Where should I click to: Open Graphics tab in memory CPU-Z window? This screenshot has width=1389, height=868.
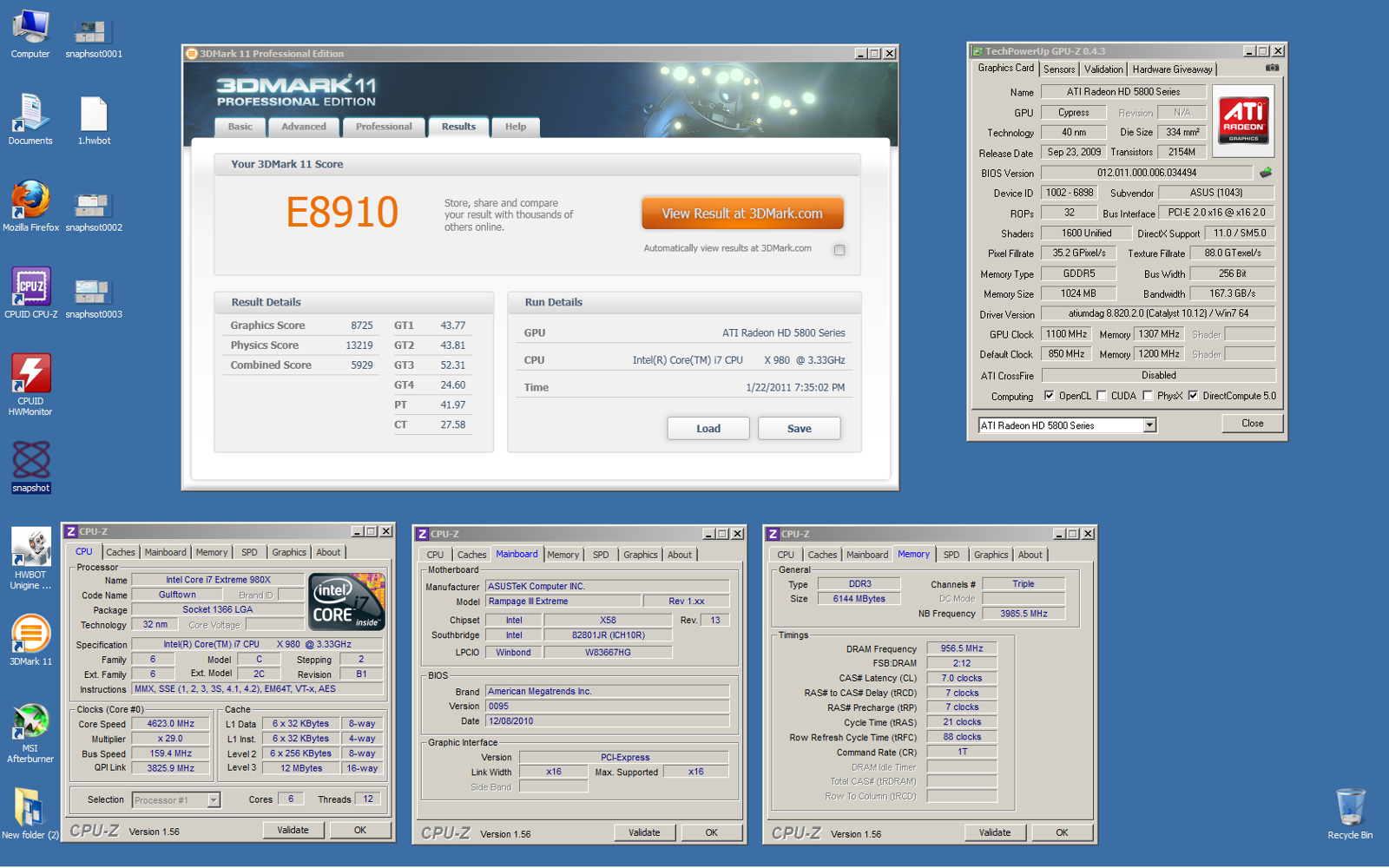[x=991, y=555]
